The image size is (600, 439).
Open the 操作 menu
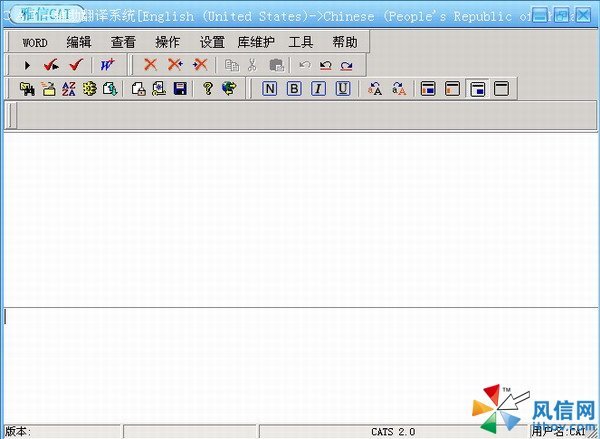click(x=168, y=42)
